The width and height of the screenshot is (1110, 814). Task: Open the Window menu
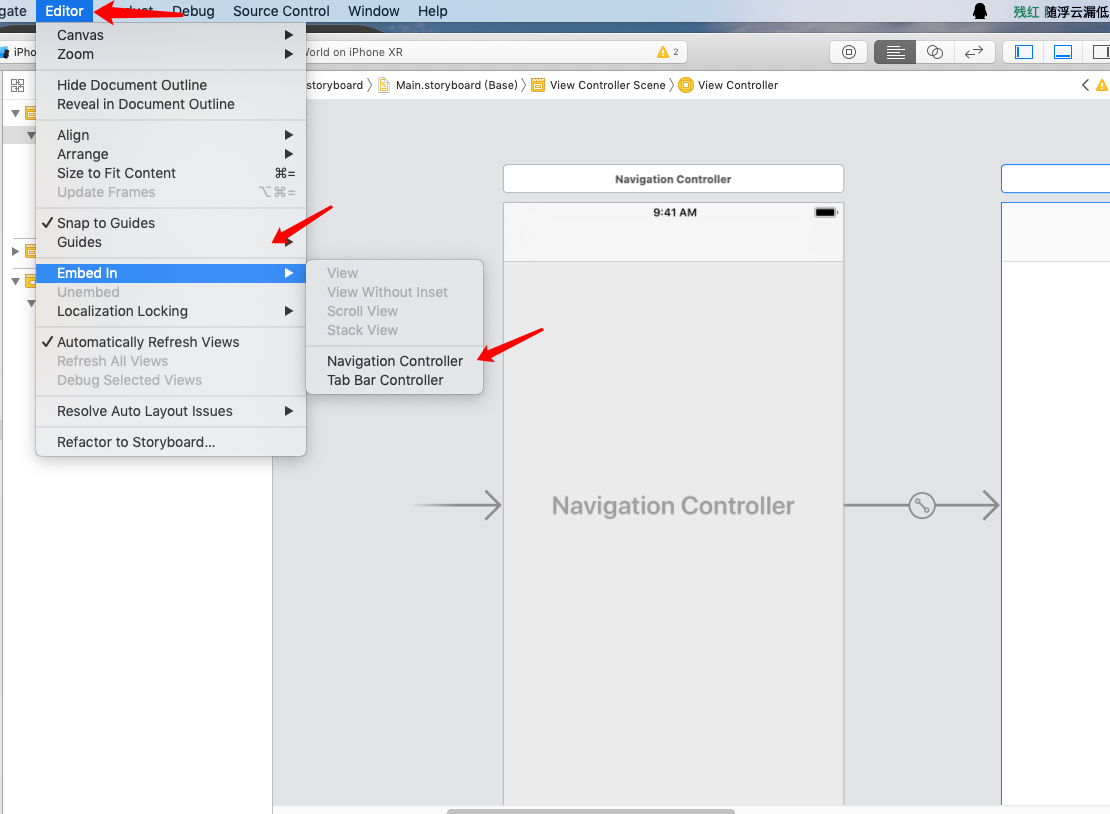click(374, 11)
